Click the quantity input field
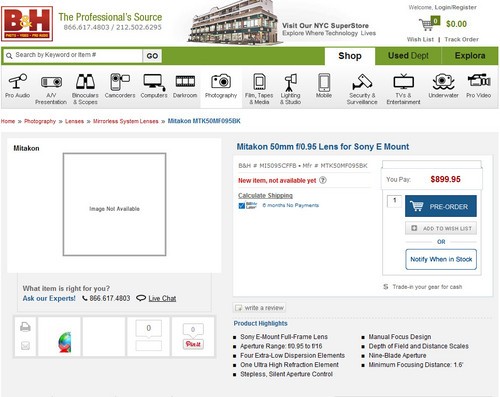The image size is (500, 397). click(x=394, y=201)
